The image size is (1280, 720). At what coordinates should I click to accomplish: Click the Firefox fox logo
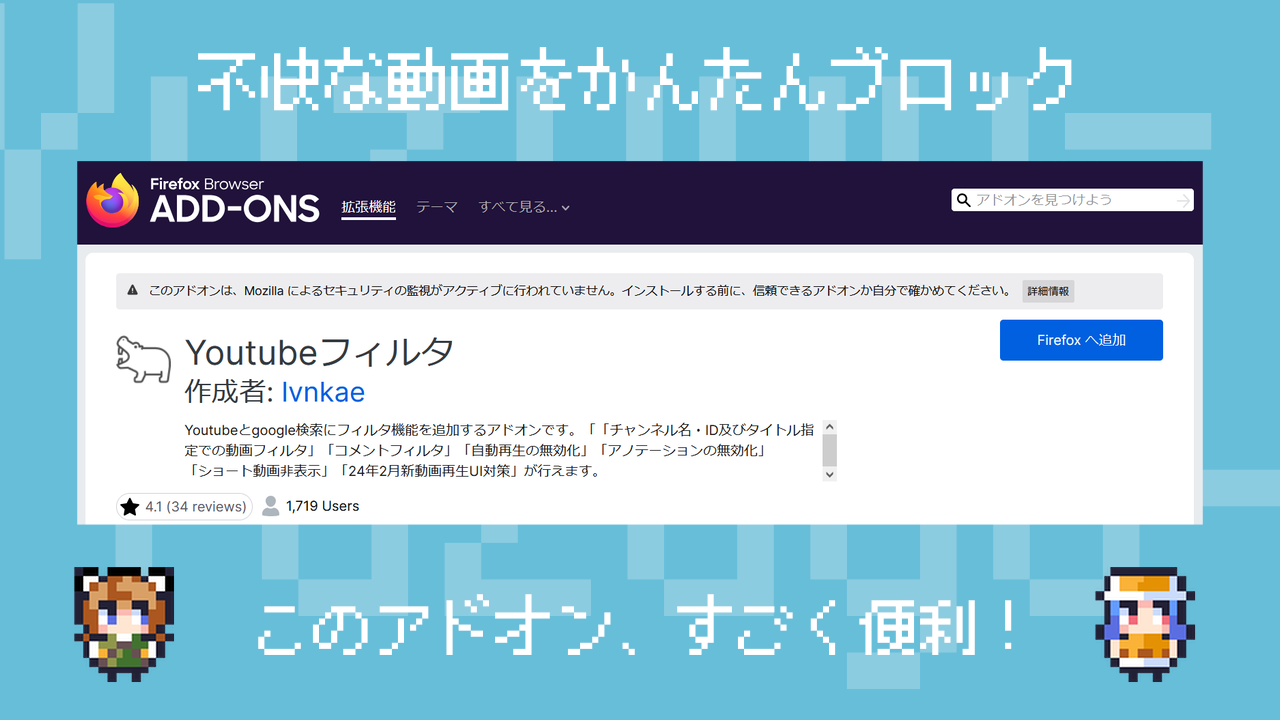coord(112,200)
